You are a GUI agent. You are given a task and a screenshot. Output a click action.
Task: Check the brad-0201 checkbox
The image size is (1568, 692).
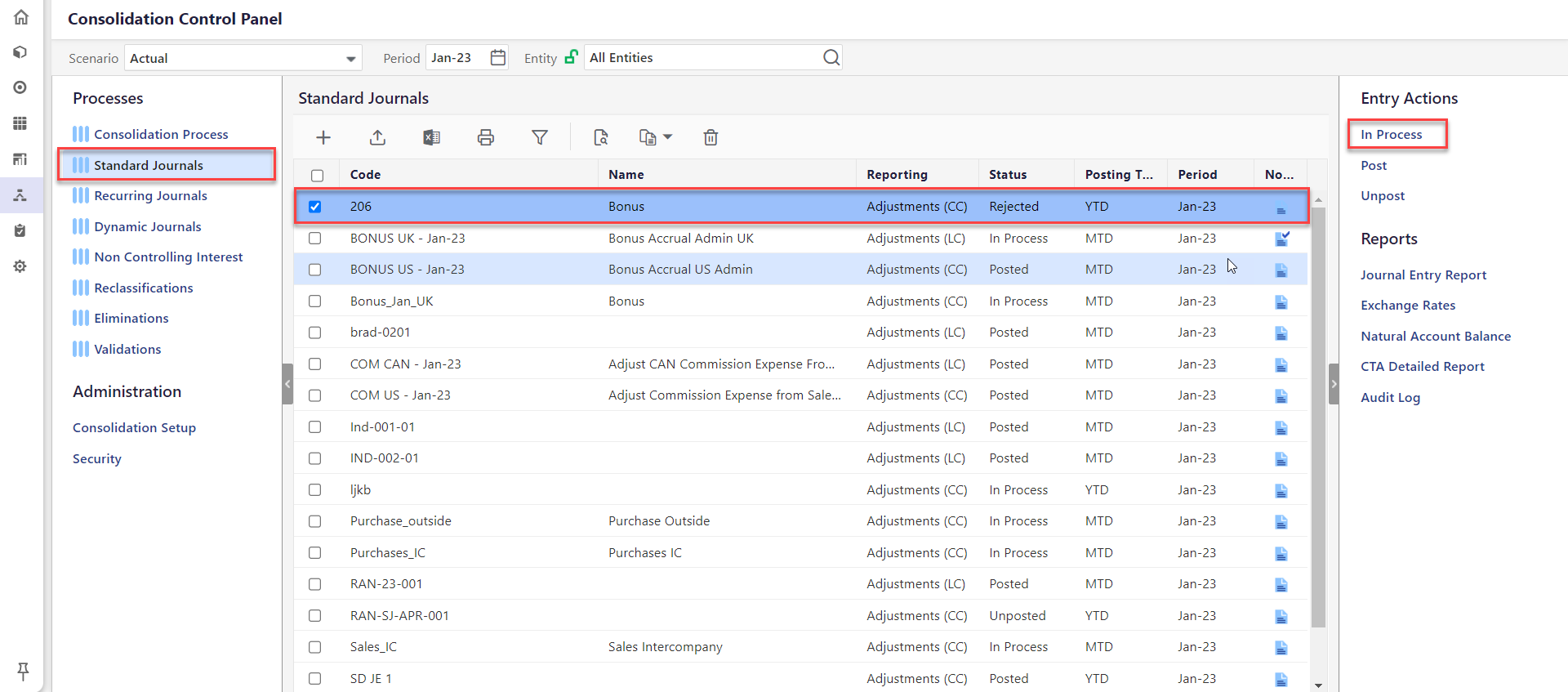coord(314,333)
